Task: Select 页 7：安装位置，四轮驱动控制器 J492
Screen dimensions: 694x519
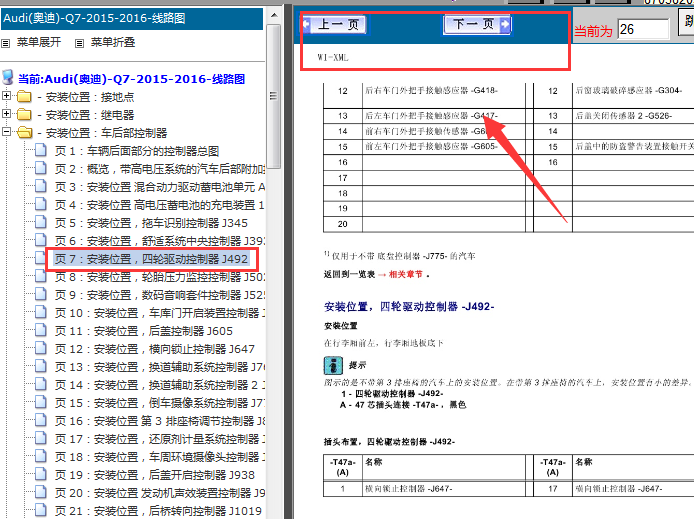Action: [x=151, y=259]
